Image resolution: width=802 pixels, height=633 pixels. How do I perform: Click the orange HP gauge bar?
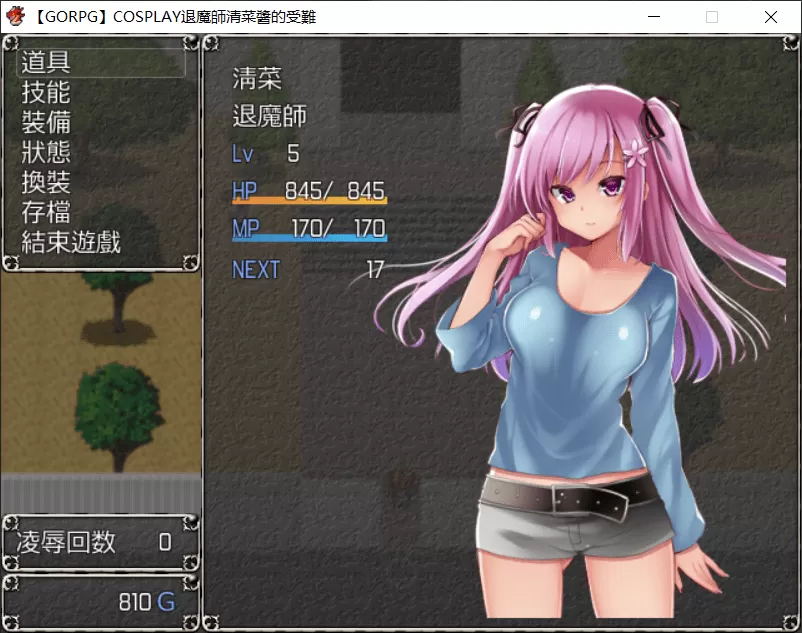click(309, 201)
